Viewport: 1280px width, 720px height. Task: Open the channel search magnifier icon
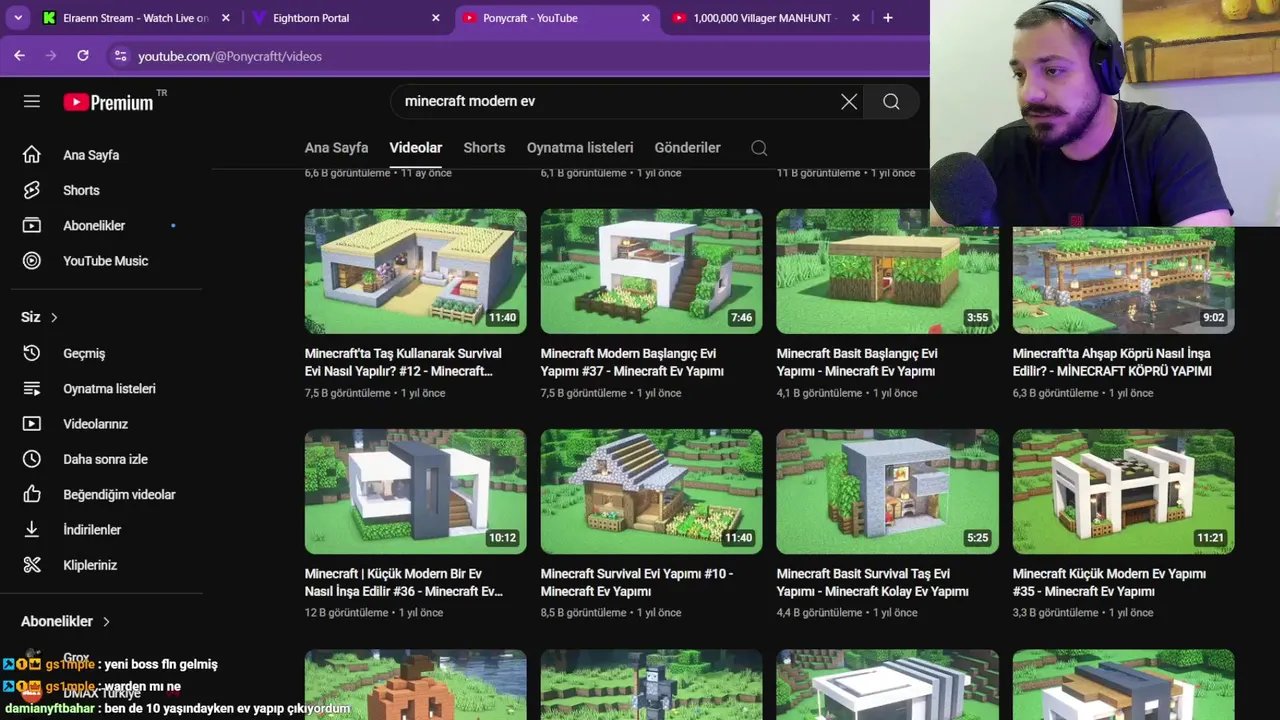[x=759, y=148]
